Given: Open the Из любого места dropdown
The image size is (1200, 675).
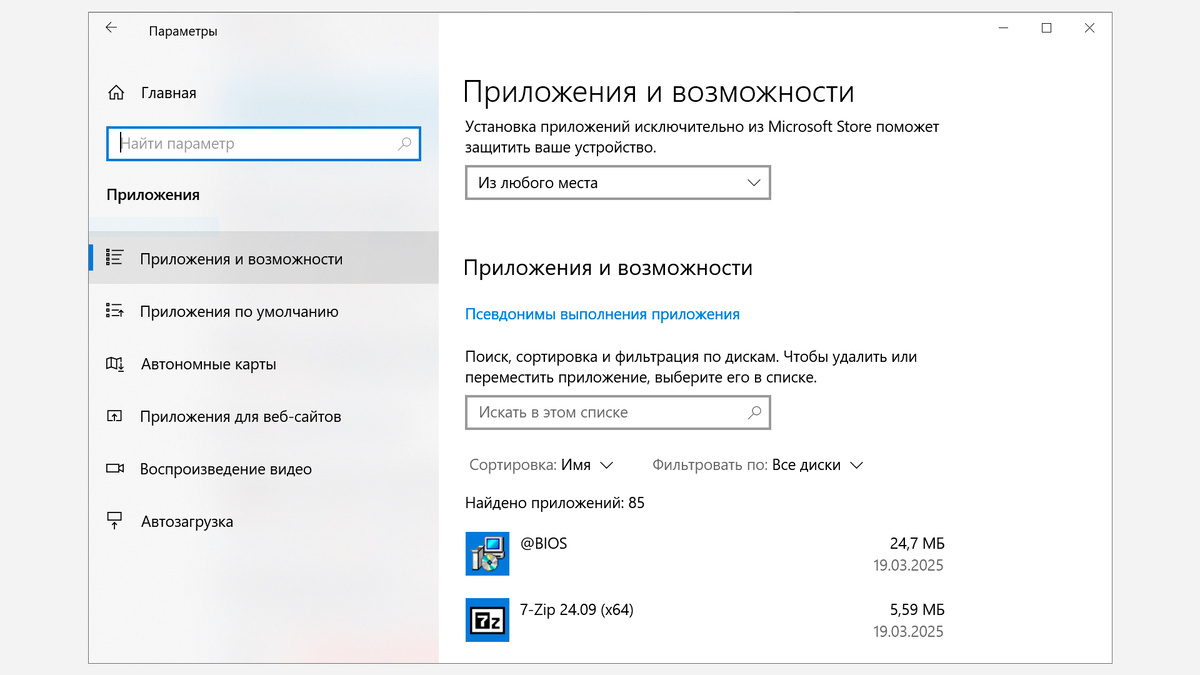Looking at the screenshot, I should coord(618,183).
